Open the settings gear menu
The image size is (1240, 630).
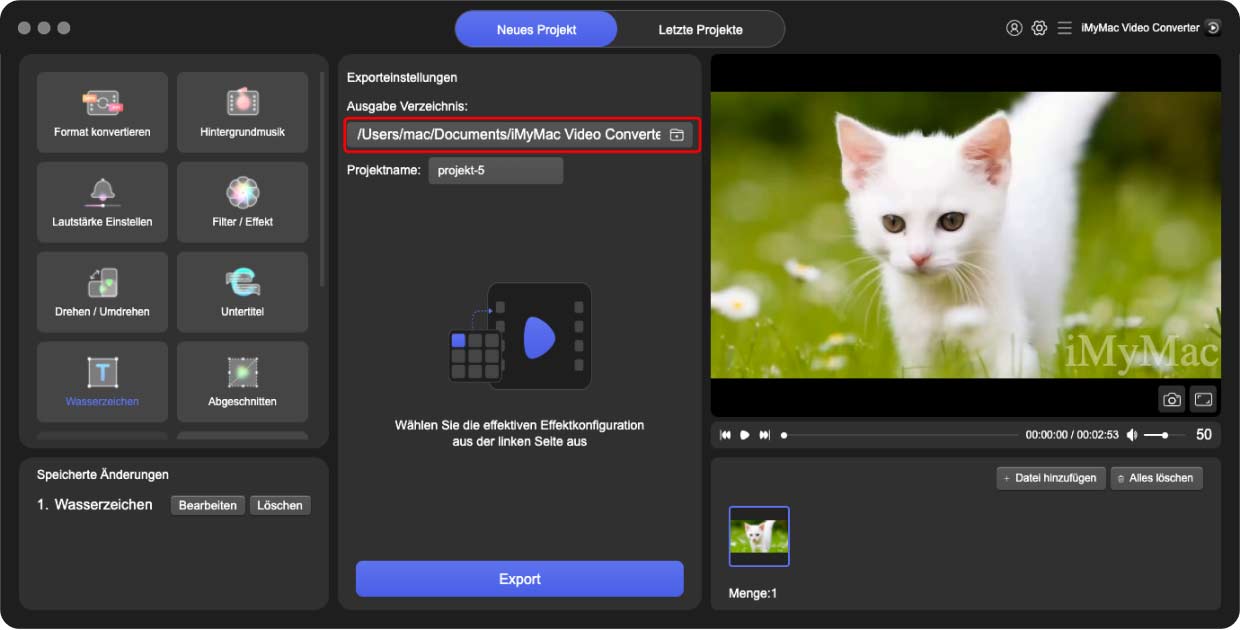(x=1039, y=28)
